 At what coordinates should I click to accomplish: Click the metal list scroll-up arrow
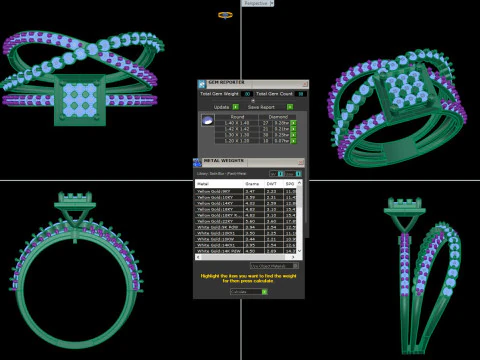coord(299,183)
